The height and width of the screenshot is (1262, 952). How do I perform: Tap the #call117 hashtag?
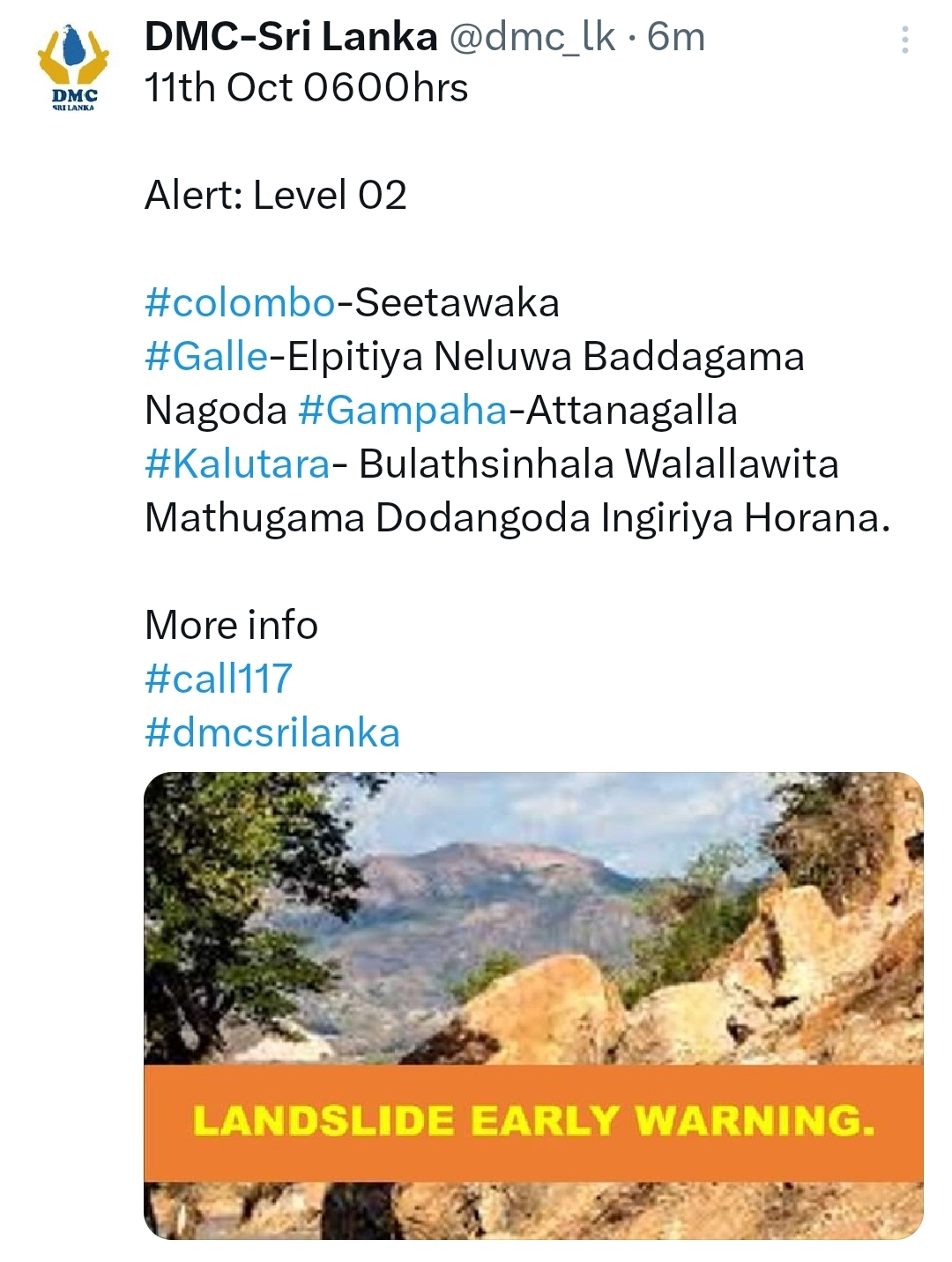[x=219, y=679]
